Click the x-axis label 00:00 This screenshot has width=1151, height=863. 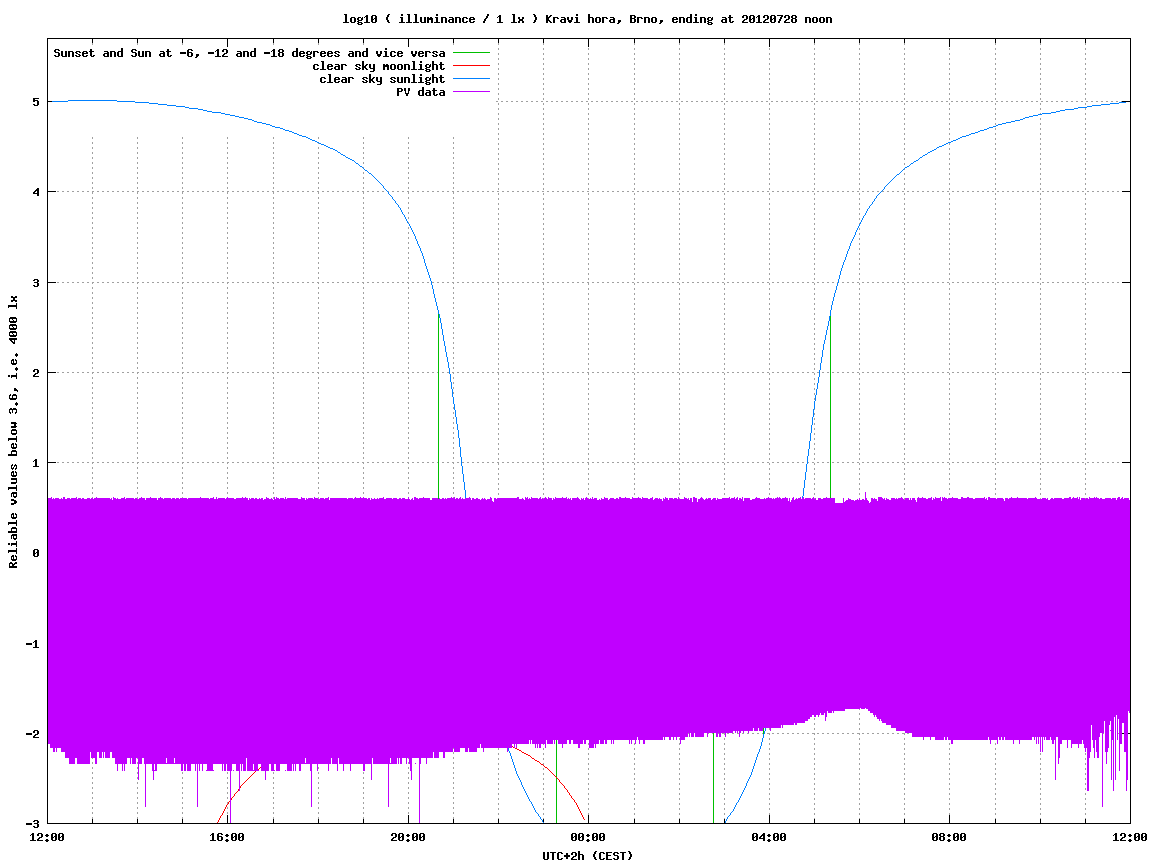tap(589, 837)
